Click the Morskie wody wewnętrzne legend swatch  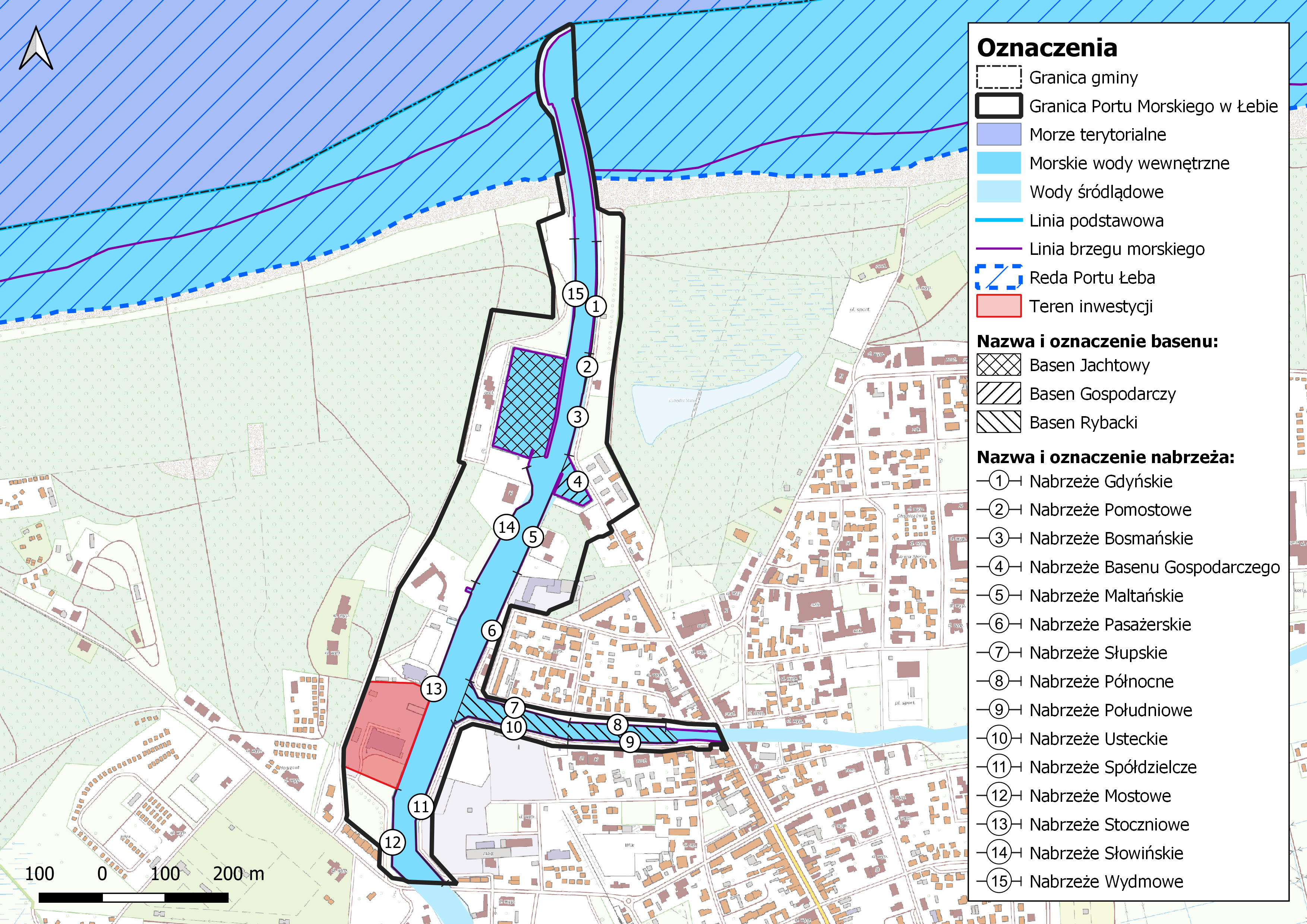tap(999, 163)
